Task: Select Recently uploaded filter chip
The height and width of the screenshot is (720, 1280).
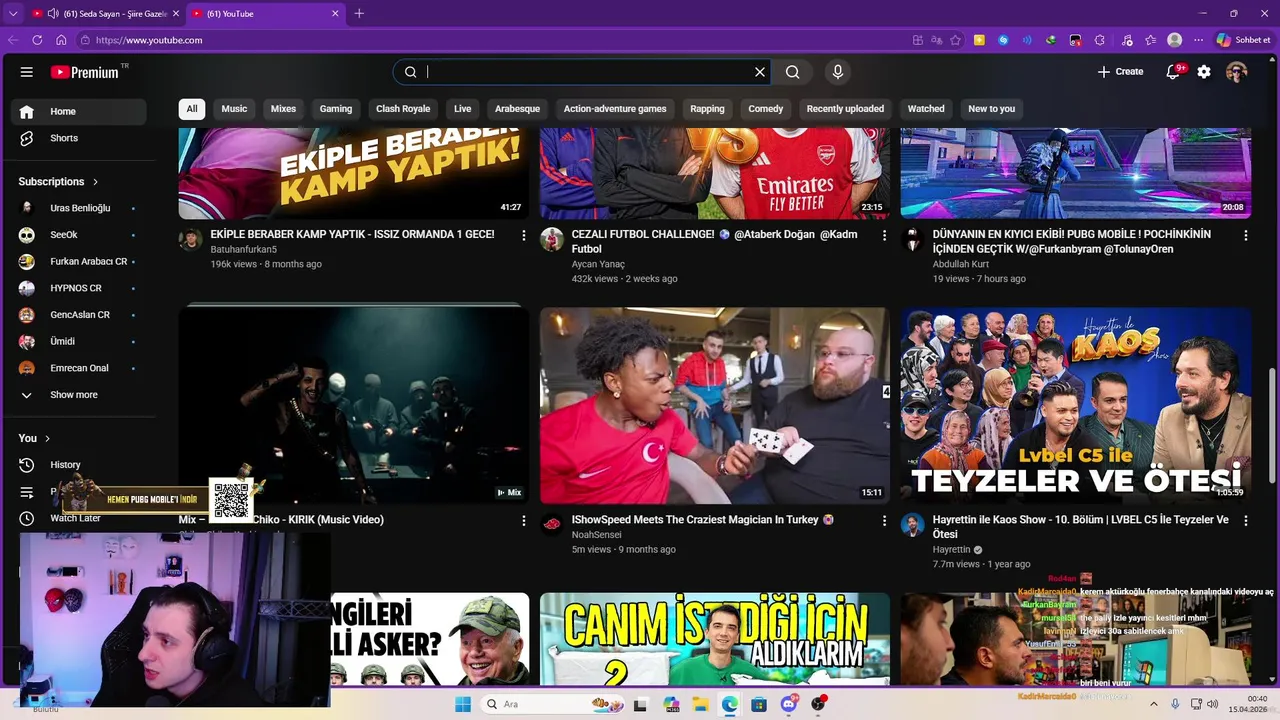Action: (845, 109)
